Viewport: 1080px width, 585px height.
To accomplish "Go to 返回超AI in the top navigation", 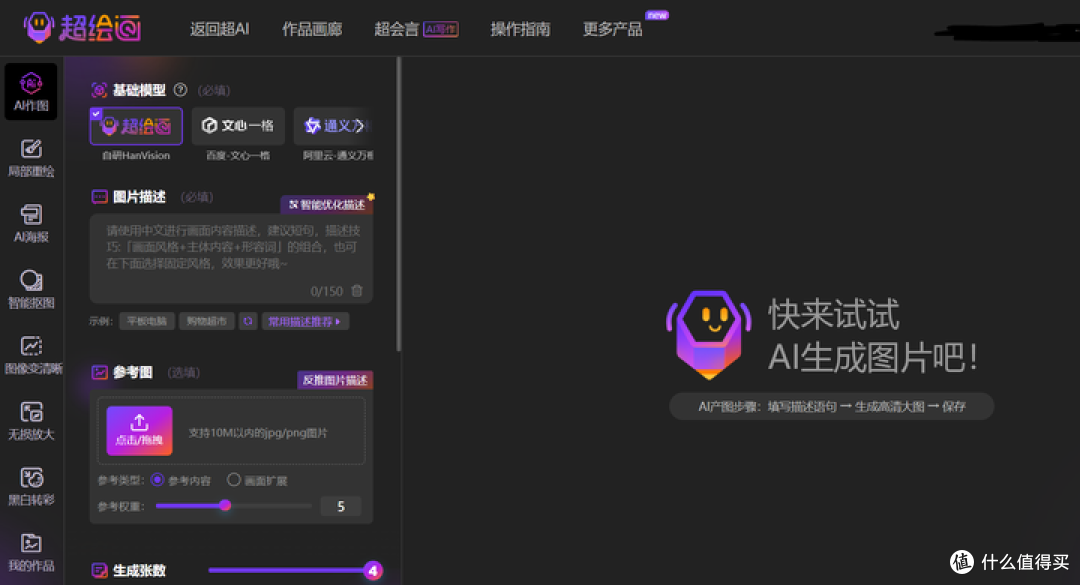I will click(220, 29).
